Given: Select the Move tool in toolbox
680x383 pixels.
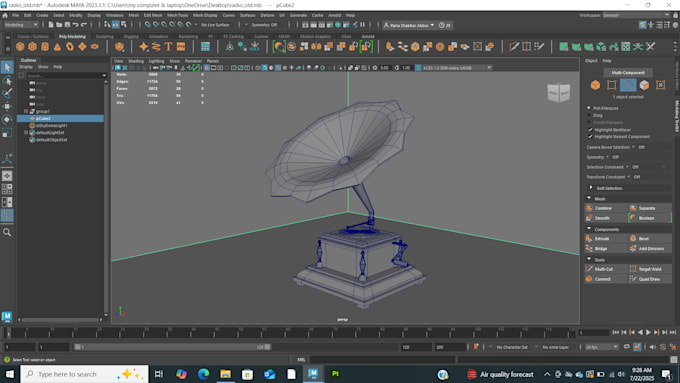Looking at the screenshot, I should click(7, 106).
